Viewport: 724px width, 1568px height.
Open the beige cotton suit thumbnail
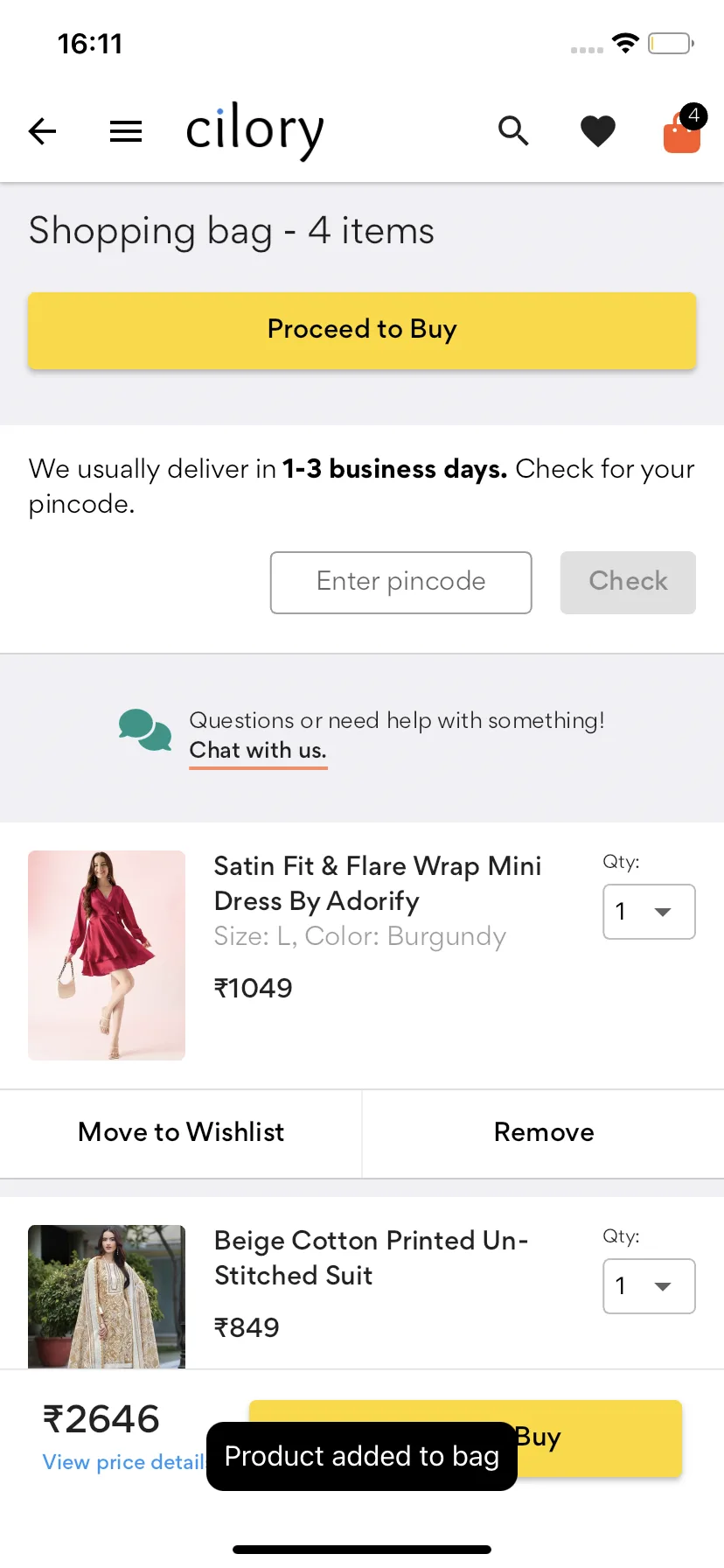pos(107,1296)
